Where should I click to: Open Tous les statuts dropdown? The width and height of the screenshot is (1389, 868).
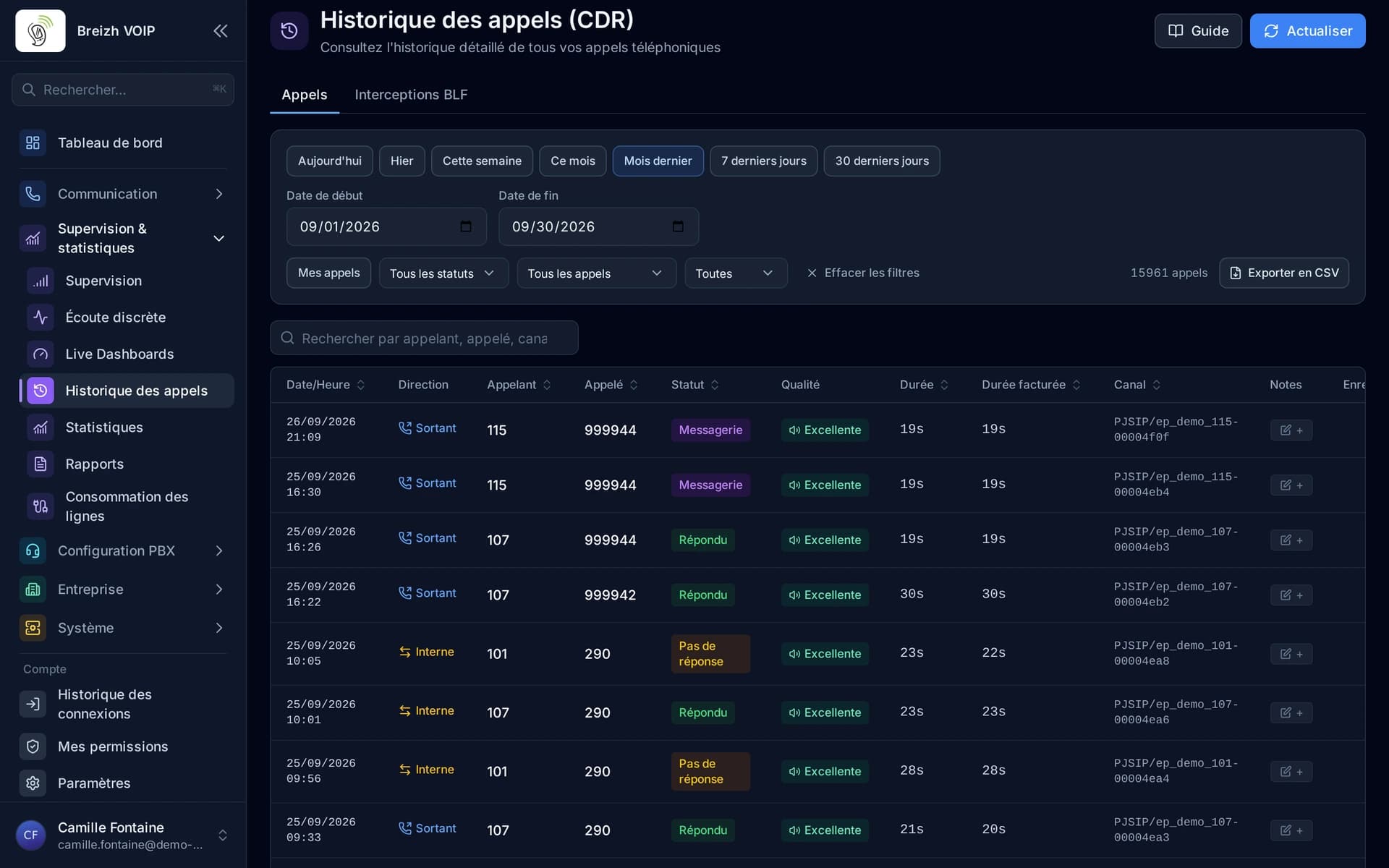443,273
